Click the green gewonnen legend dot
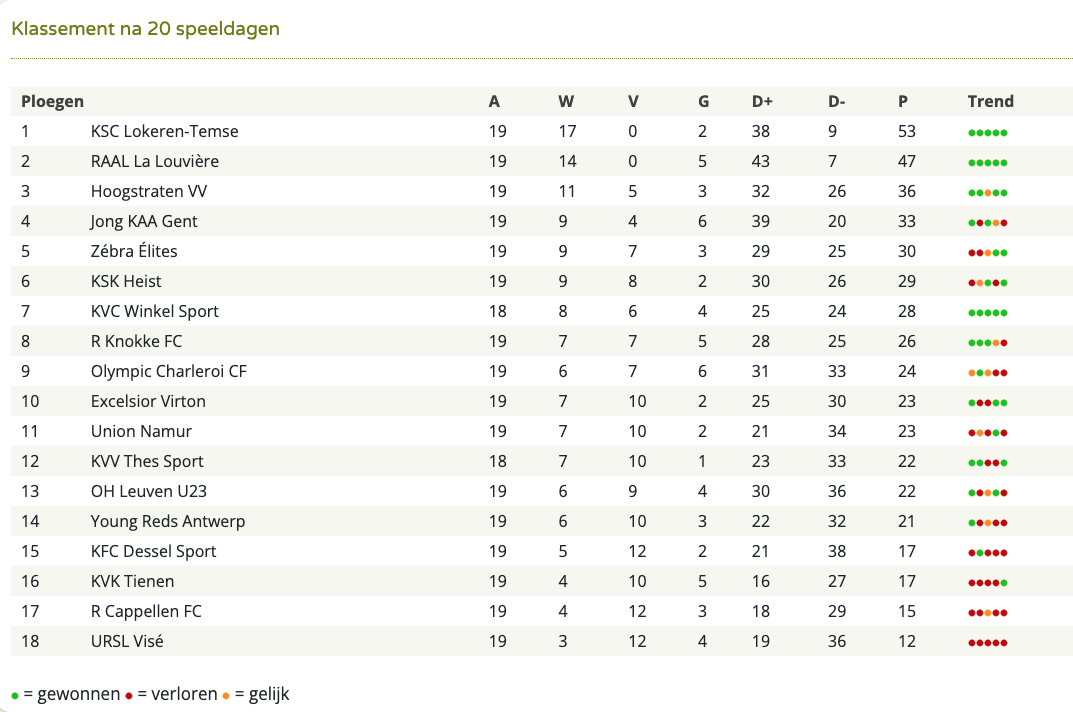The height and width of the screenshot is (712, 1073). 15,696
